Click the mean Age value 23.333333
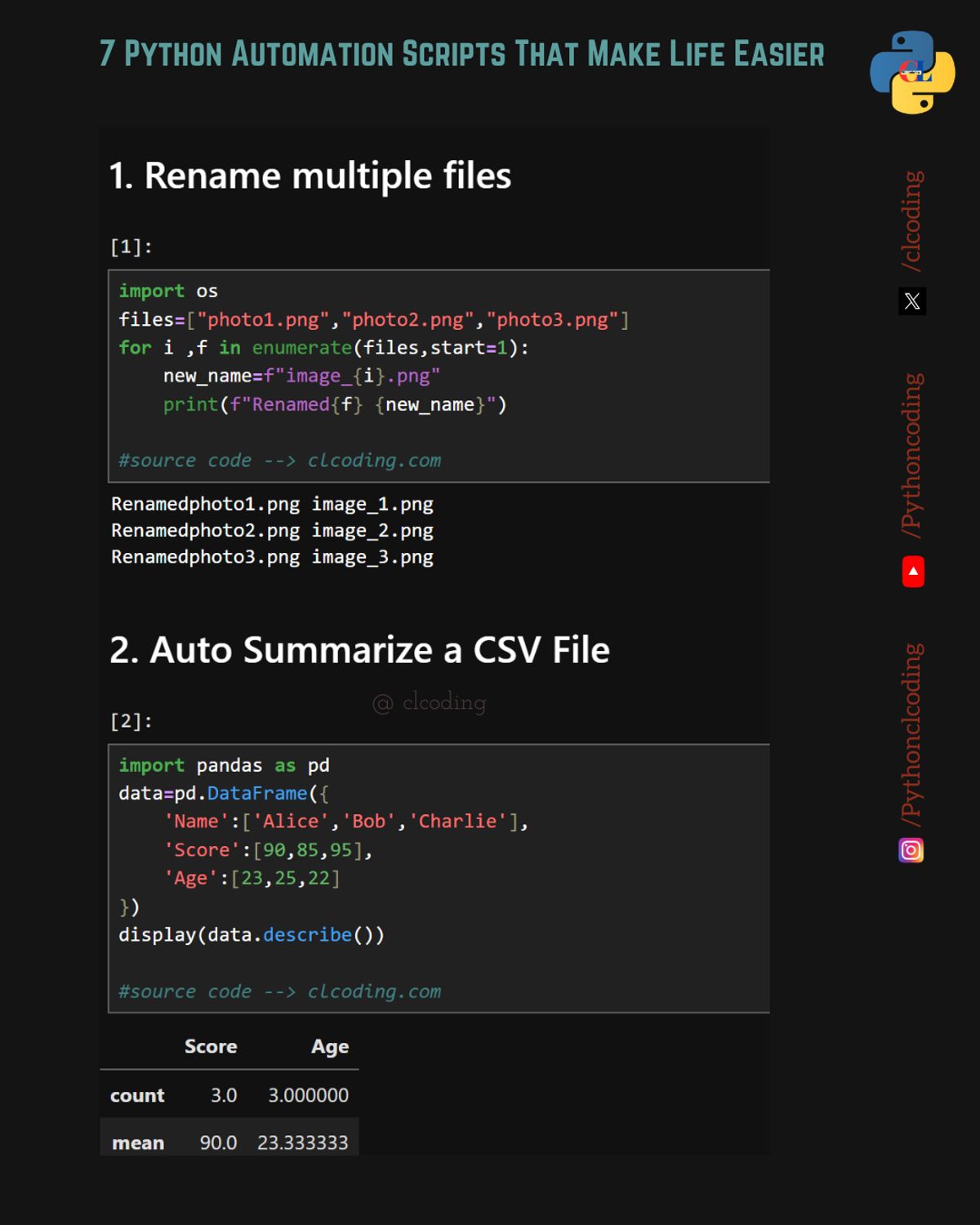This screenshot has width=980, height=1225. pos(303,1143)
